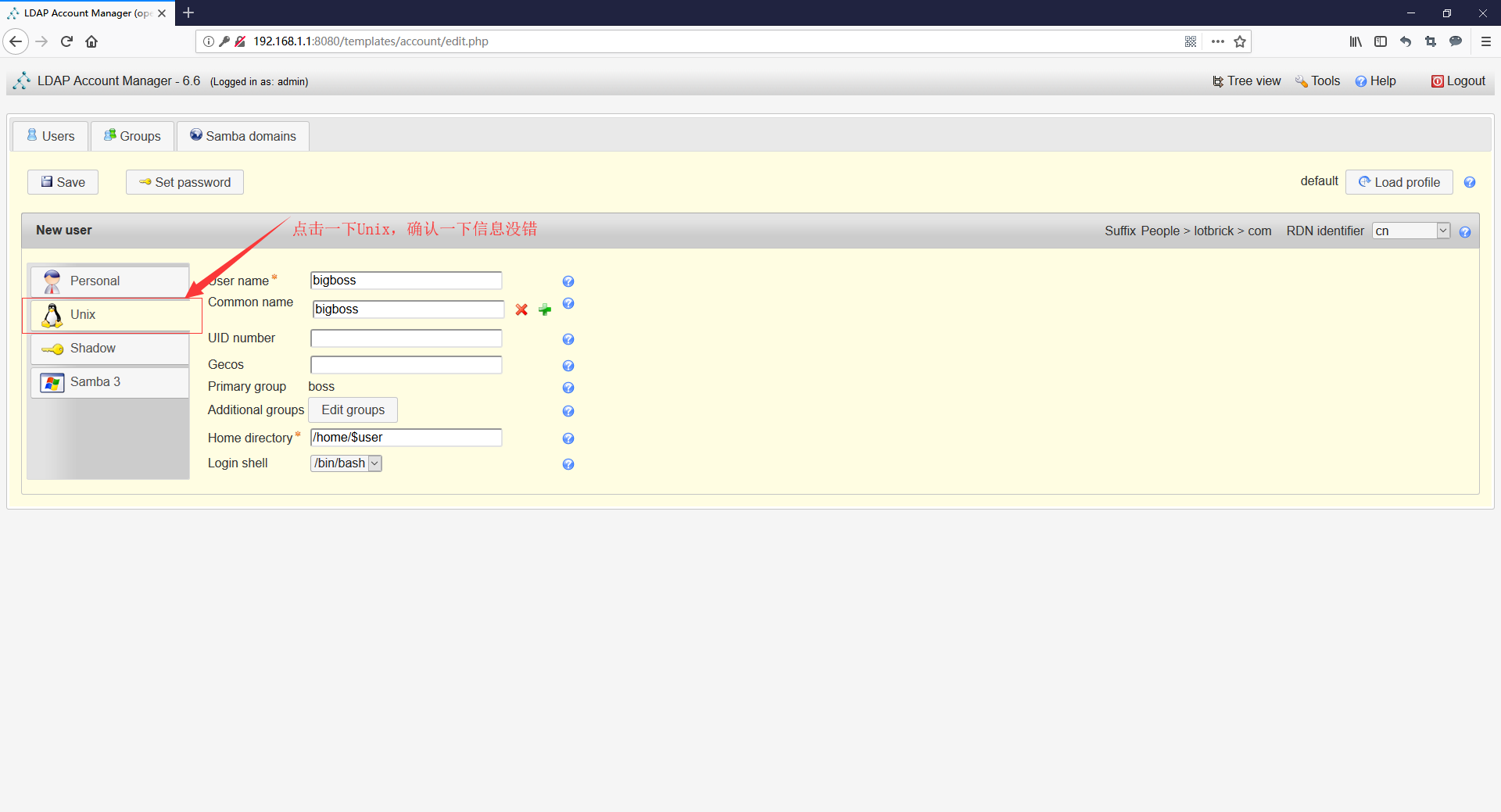Click the key icon in address bar
The width and height of the screenshot is (1501, 812).
224,41
